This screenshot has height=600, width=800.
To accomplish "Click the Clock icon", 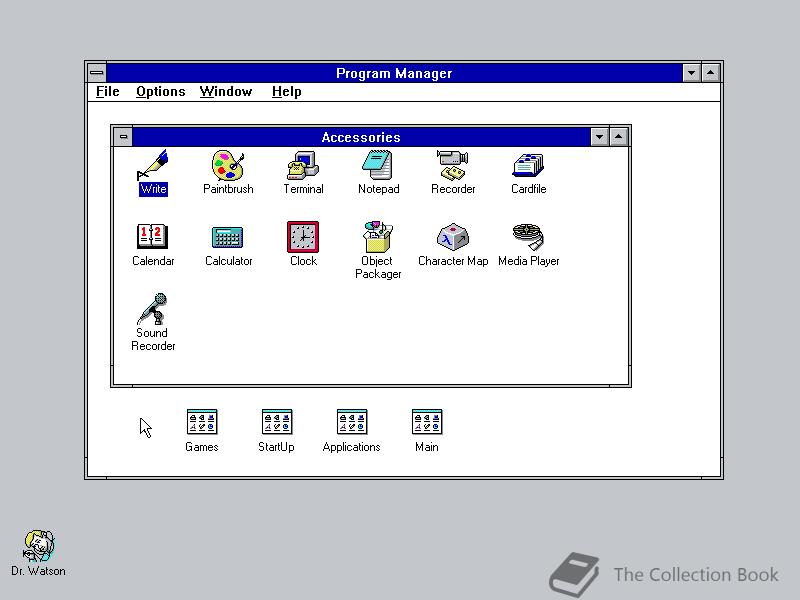I will pos(303,237).
